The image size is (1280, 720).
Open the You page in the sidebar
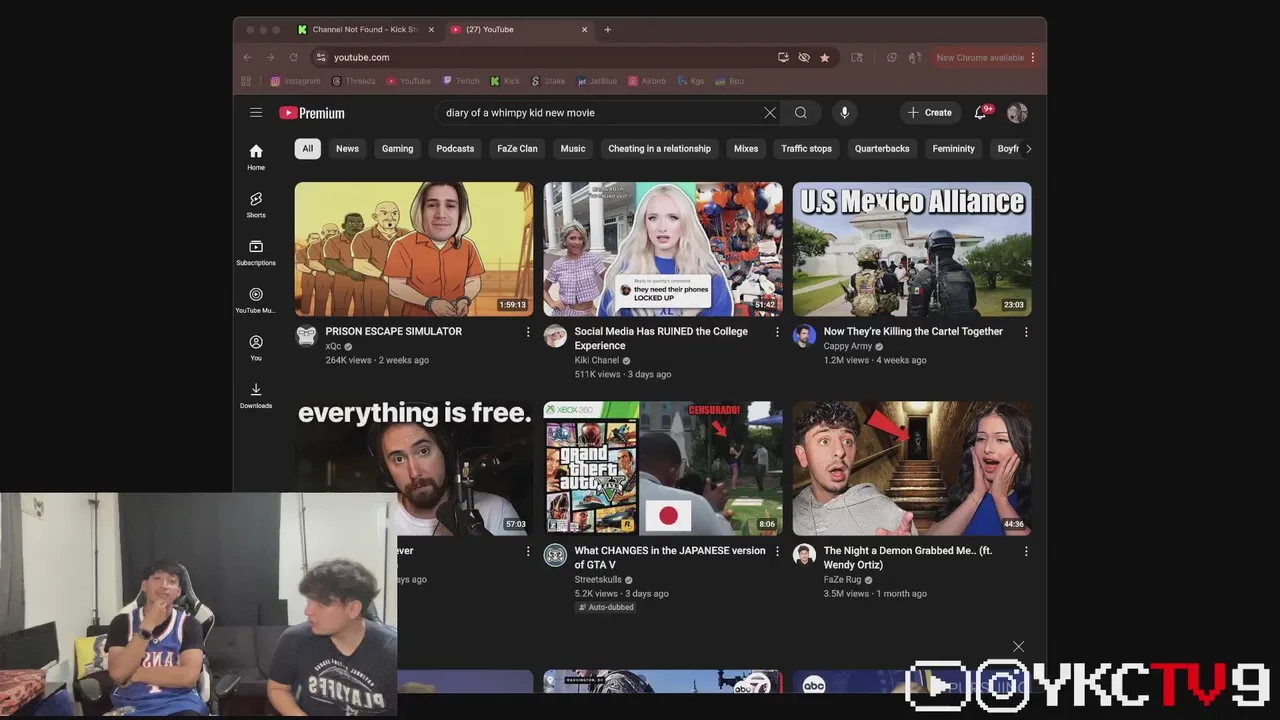pyautogui.click(x=256, y=348)
